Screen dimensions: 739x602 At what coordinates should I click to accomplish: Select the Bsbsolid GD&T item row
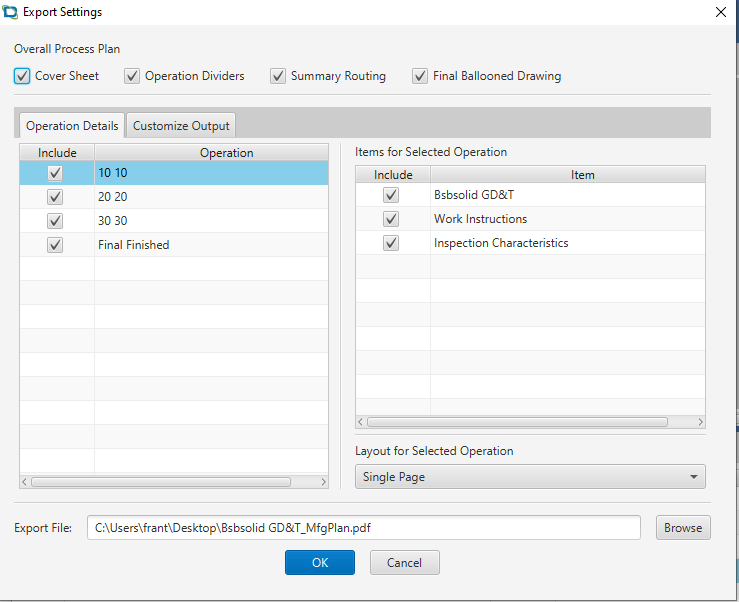[x=530, y=195]
